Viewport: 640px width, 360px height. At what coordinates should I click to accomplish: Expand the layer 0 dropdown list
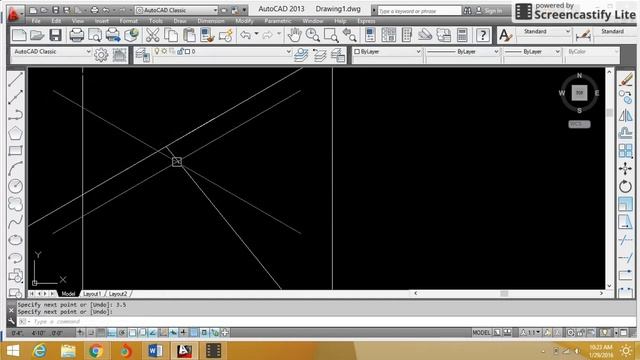(x=289, y=52)
